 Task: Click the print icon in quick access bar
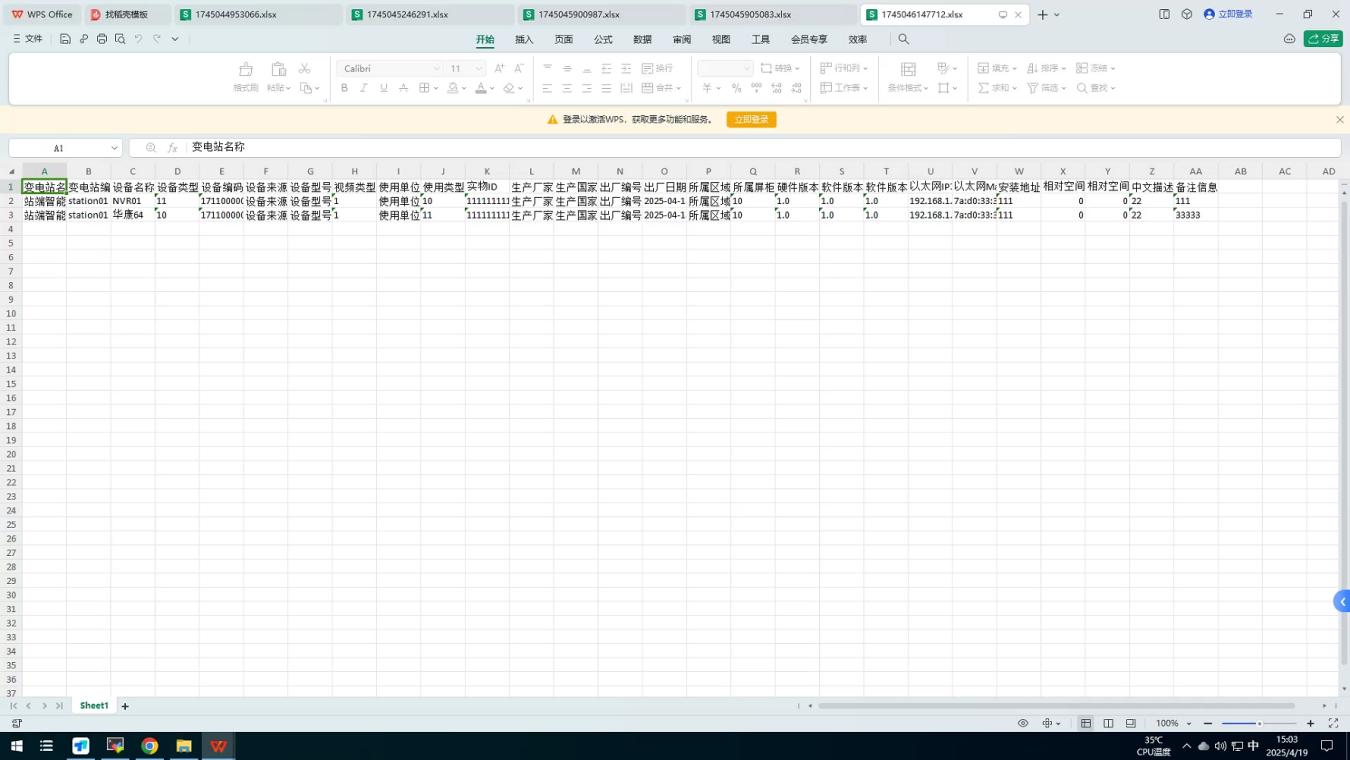[101, 39]
